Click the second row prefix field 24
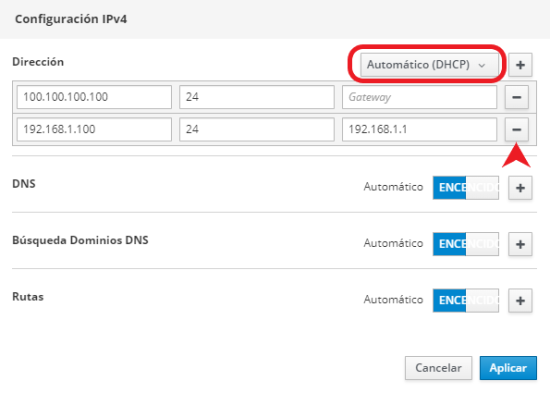The height and width of the screenshot is (393, 550). [257, 129]
